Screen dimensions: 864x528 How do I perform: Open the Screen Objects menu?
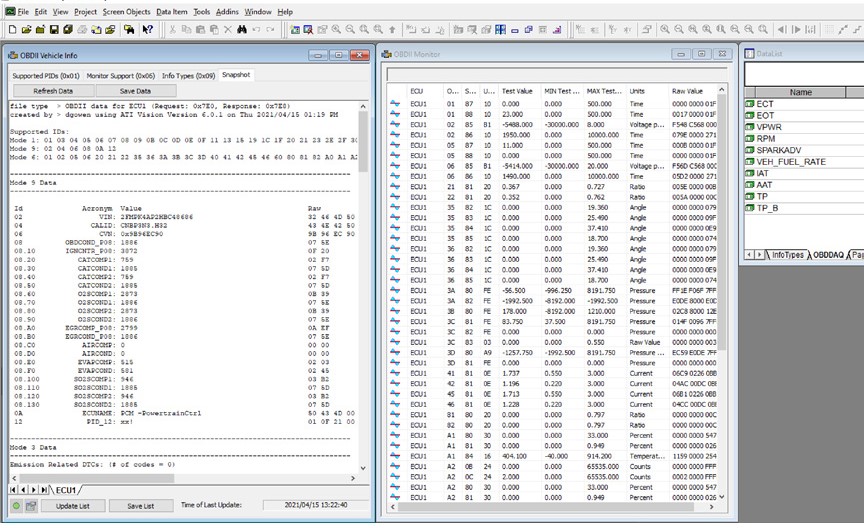[126, 11]
